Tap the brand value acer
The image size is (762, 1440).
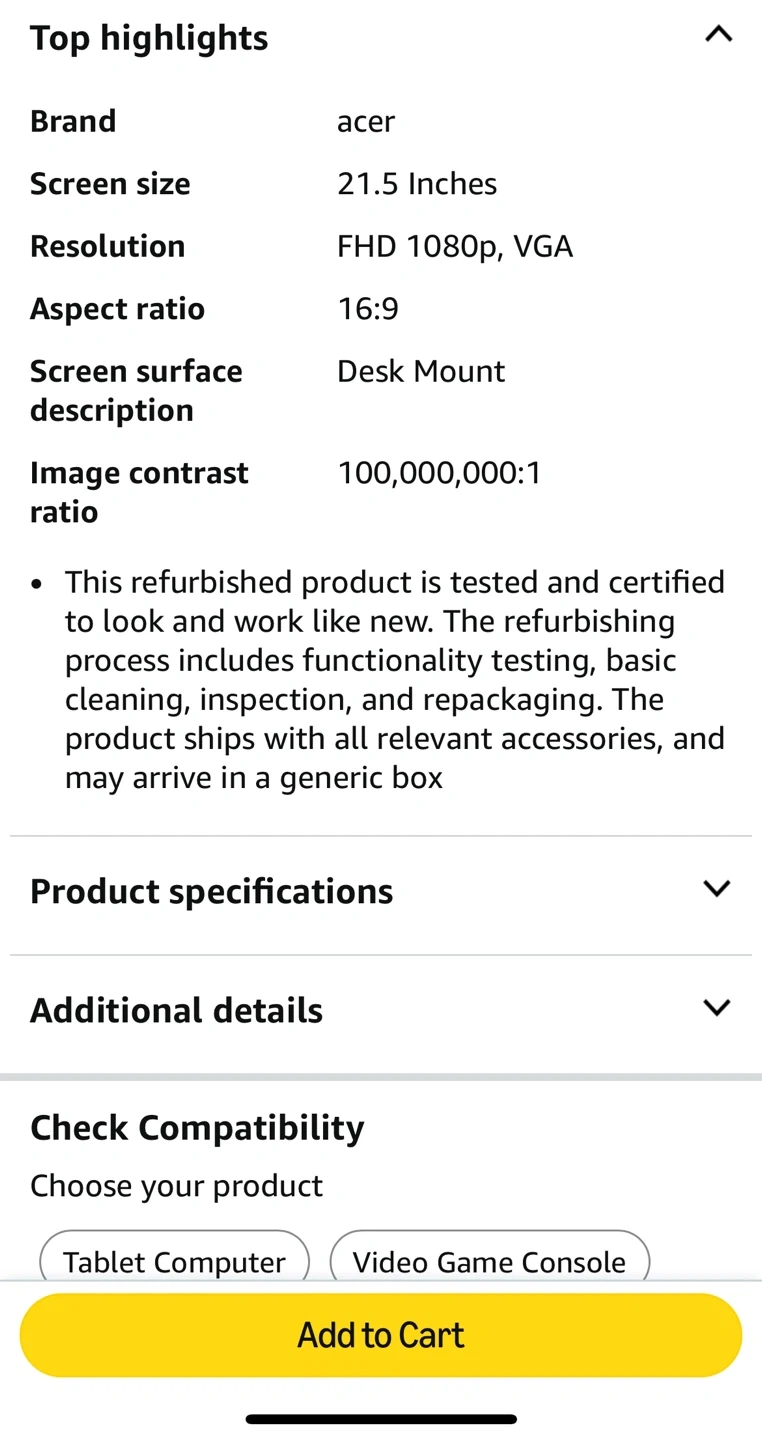pos(366,121)
